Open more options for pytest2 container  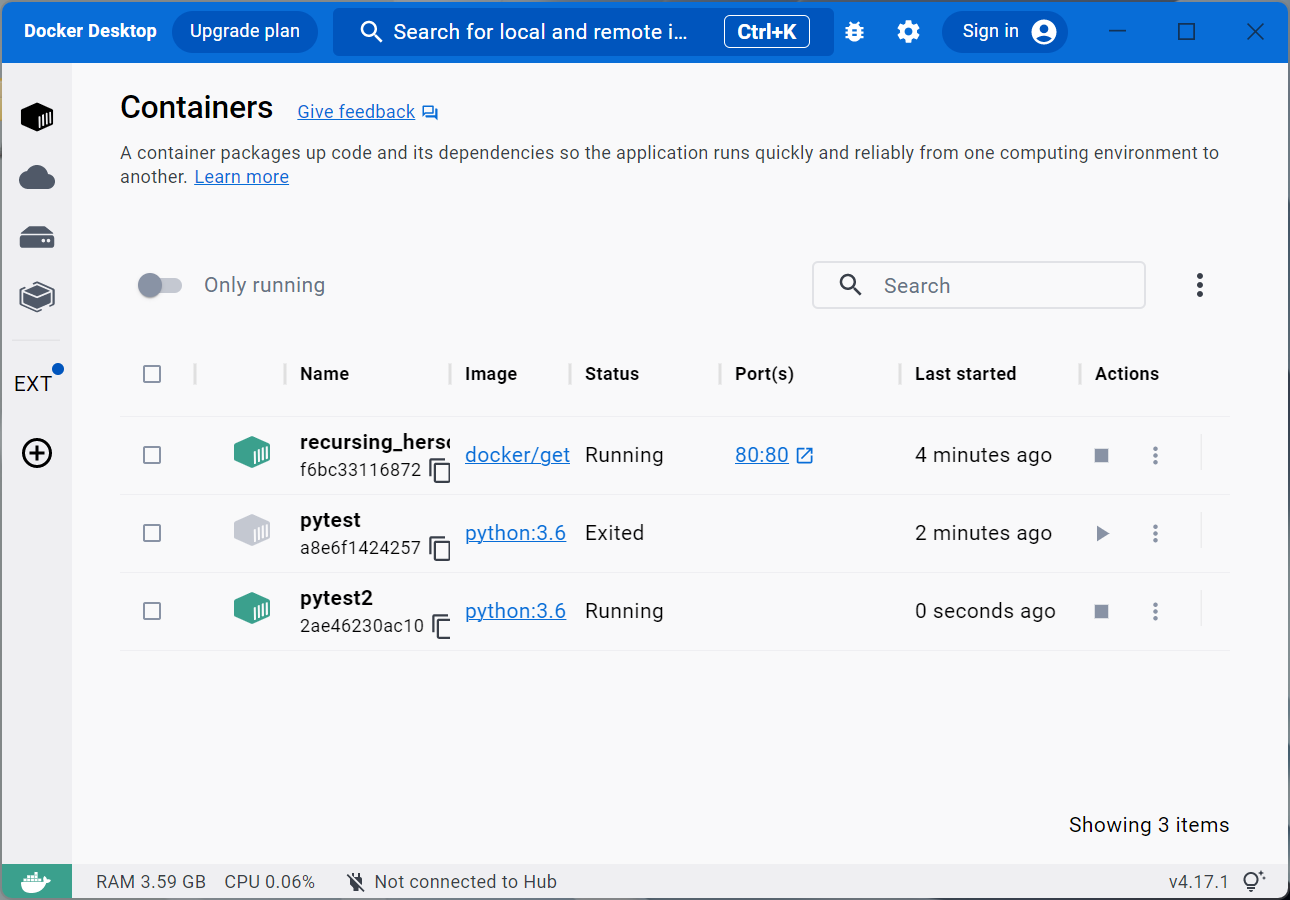1155,611
